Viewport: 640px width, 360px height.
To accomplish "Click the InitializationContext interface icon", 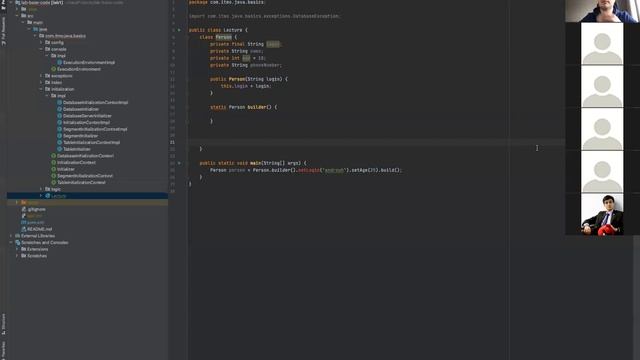I will 53,162.
